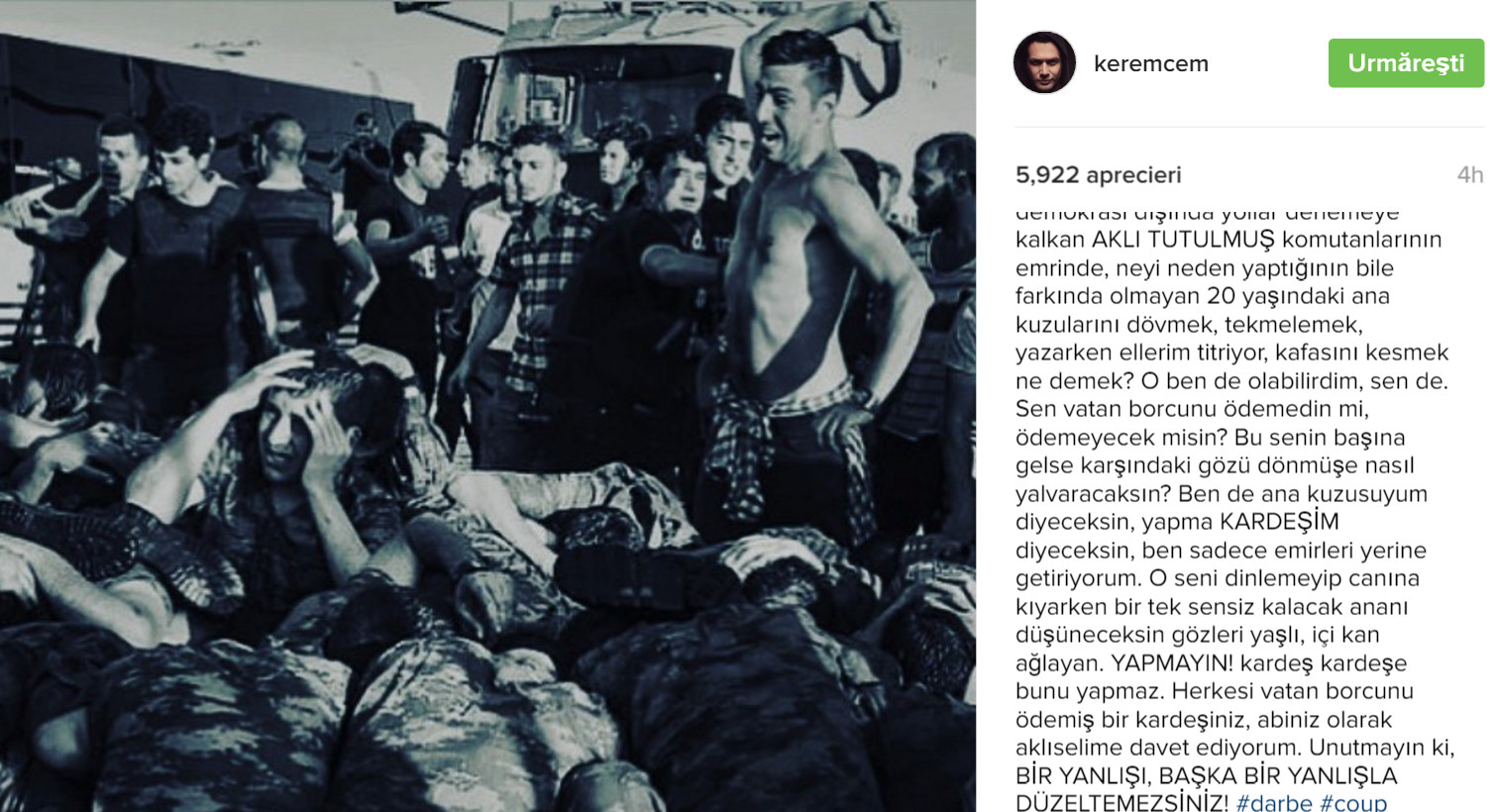1495x812 pixels.
Task: Click the 4h post timestamp
Action: pos(1469,175)
